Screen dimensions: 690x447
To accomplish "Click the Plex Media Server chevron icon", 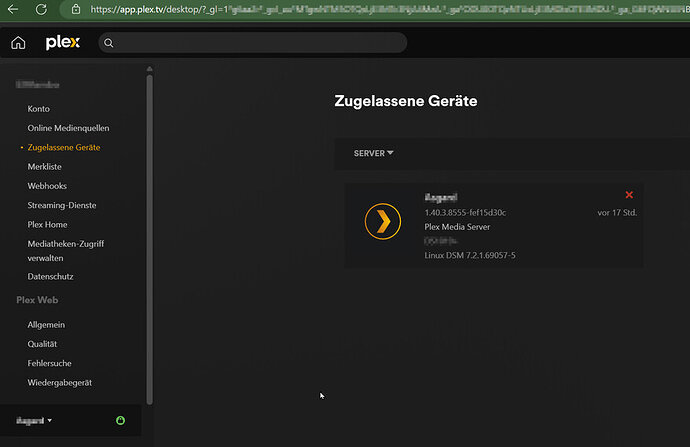I will tap(383, 221).
